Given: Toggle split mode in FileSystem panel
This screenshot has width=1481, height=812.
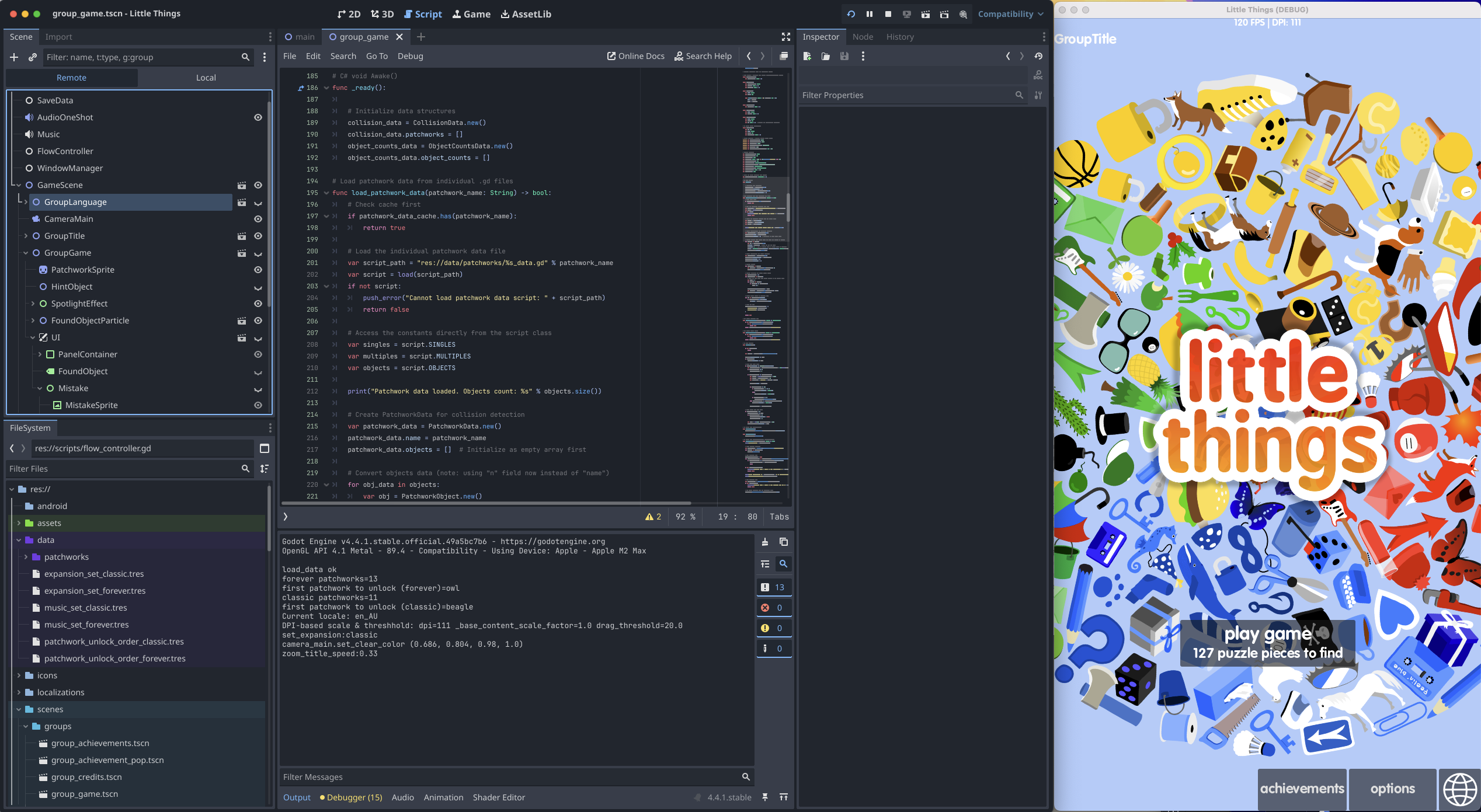Looking at the screenshot, I should click(x=264, y=448).
